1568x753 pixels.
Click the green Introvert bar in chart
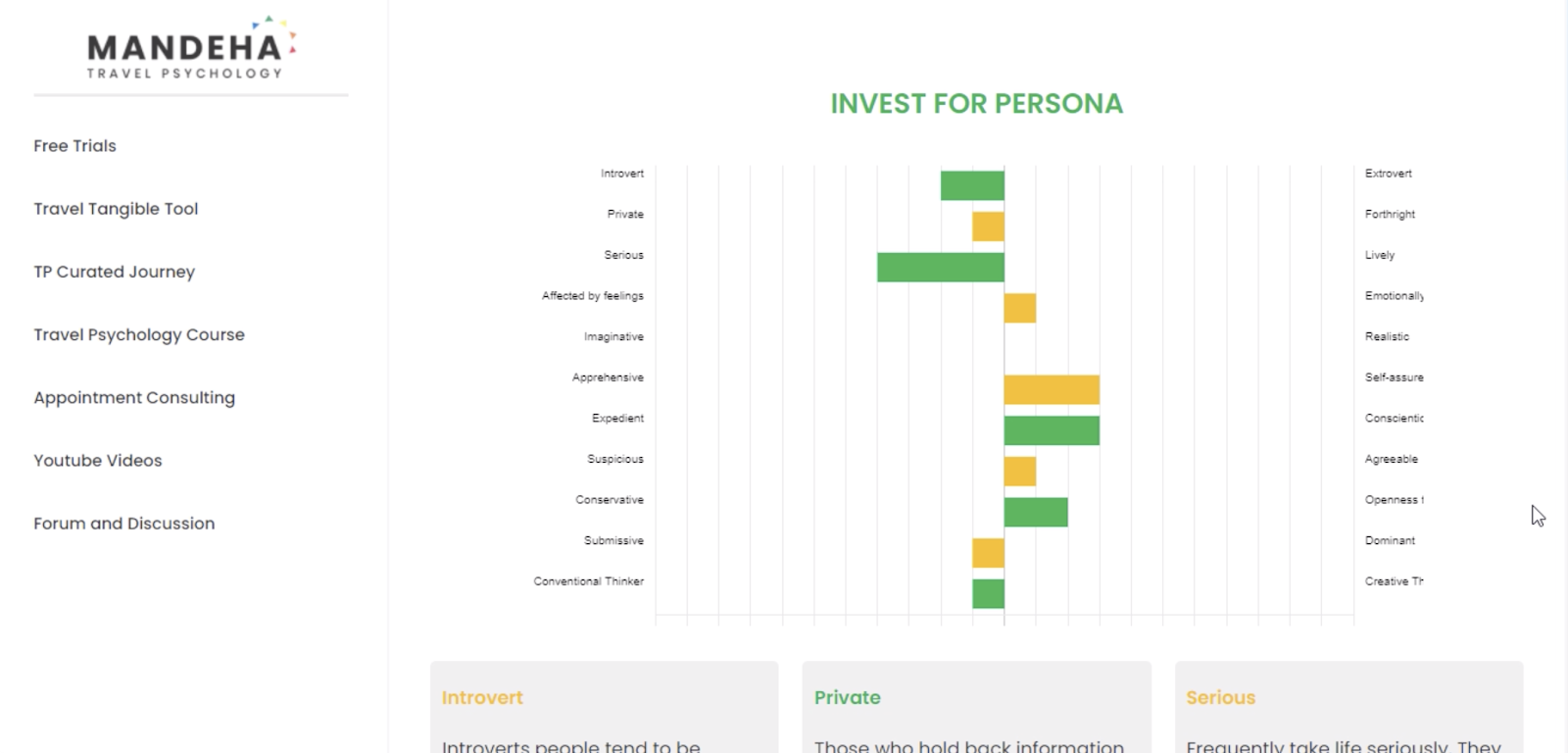(x=971, y=185)
